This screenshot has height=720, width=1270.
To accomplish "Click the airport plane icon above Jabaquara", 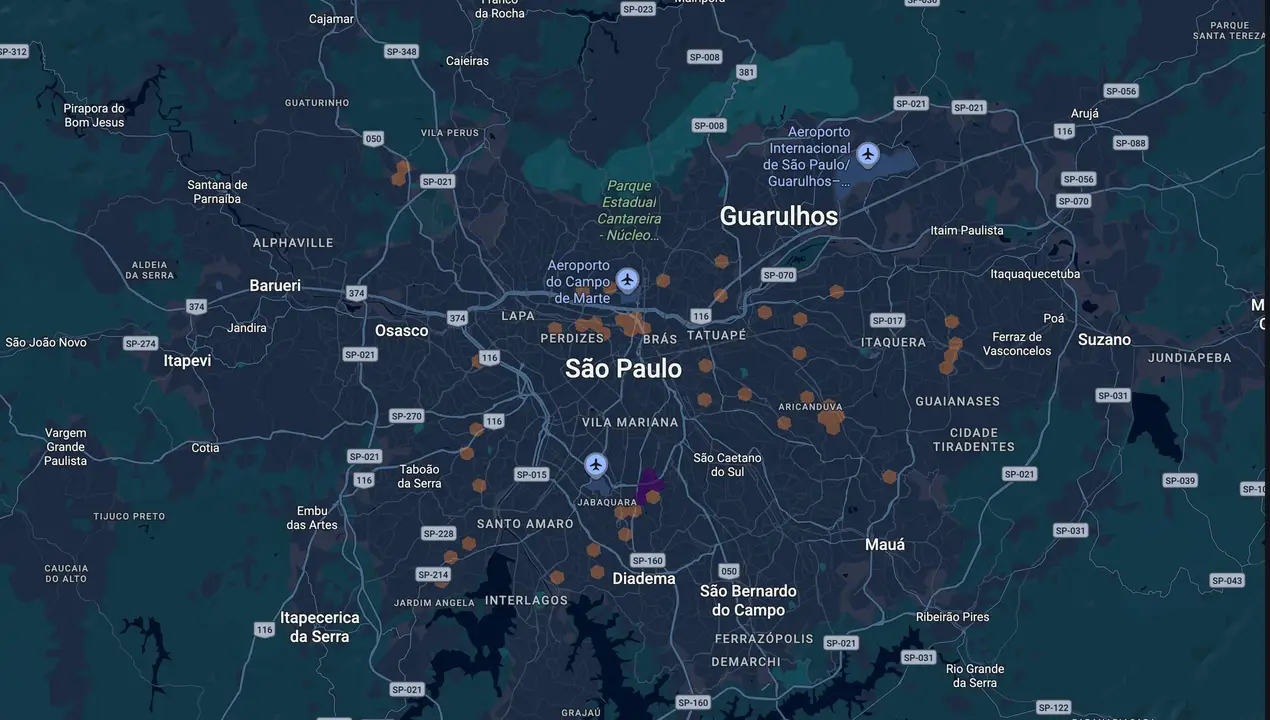I will (596, 464).
